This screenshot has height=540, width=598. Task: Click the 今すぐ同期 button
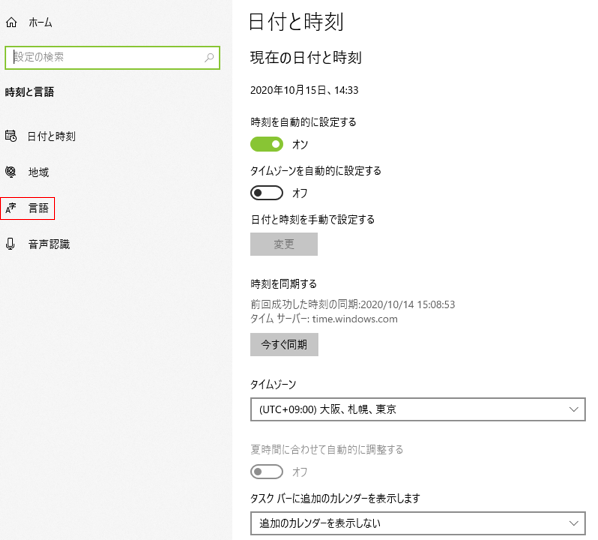tap(284, 344)
